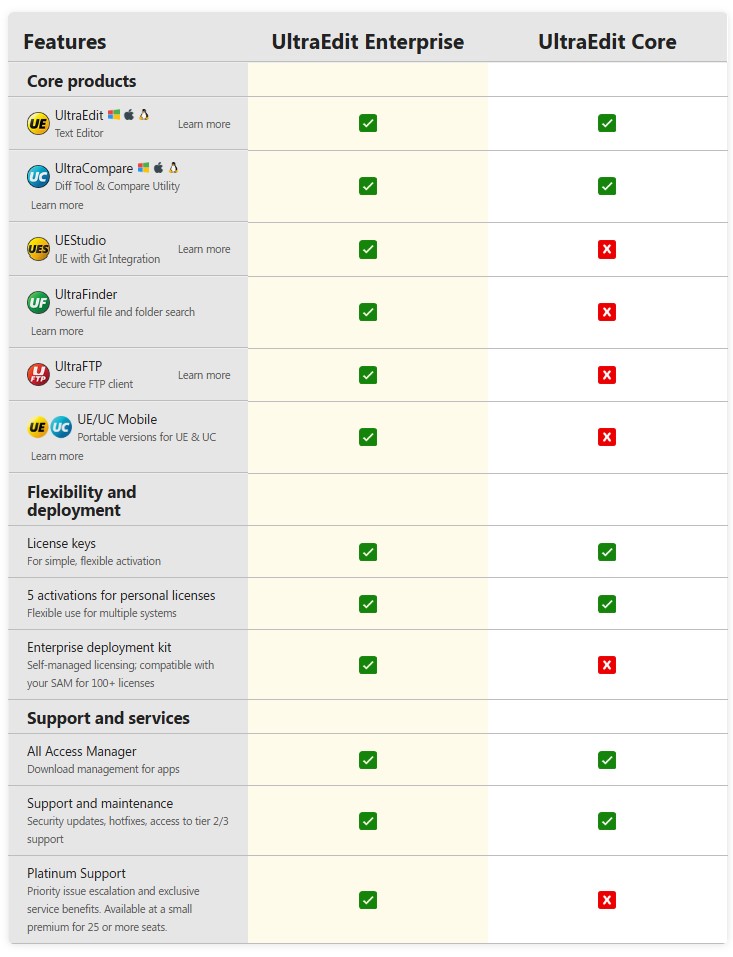
Task: Click the UEStudio UES product icon
Action: (38, 249)
